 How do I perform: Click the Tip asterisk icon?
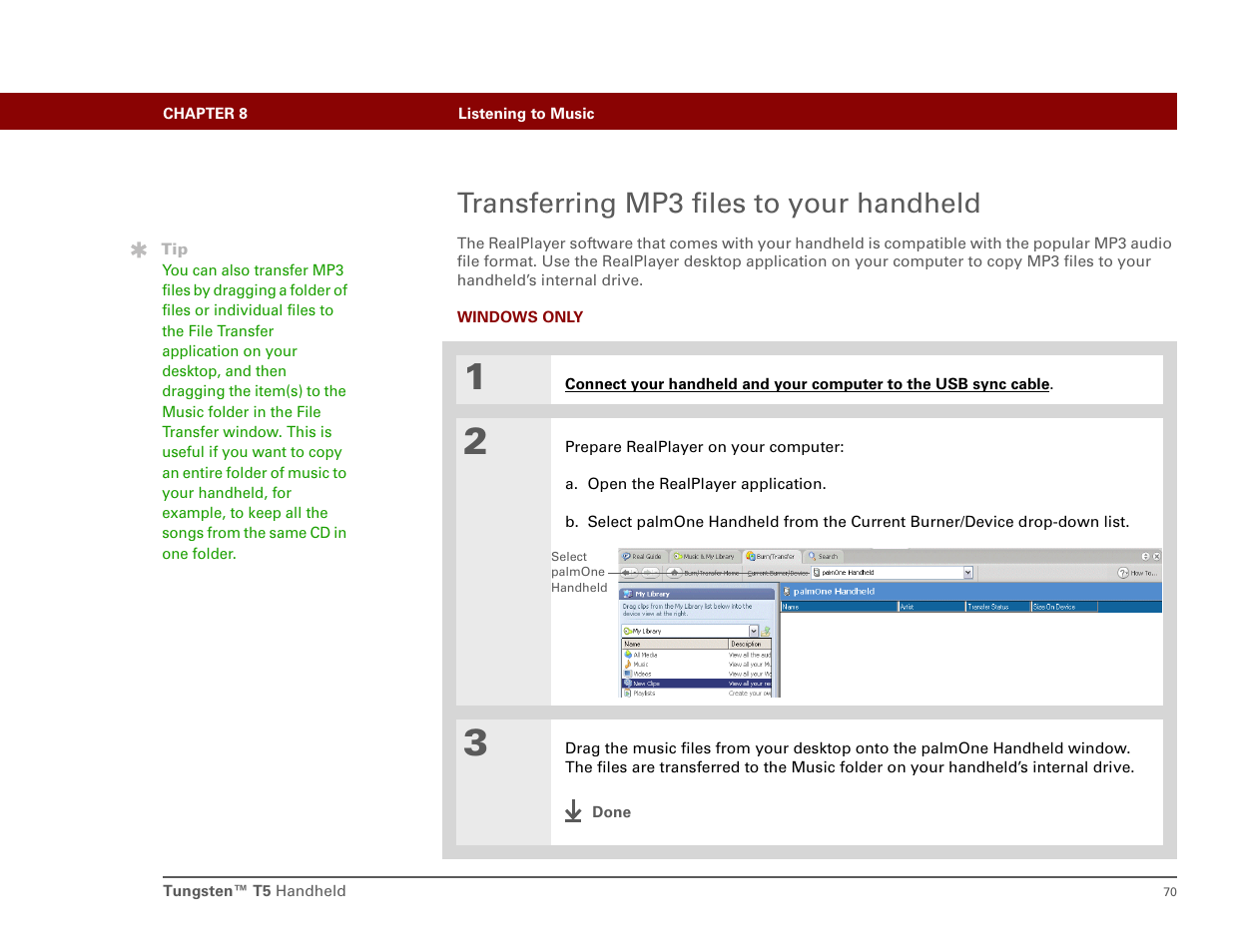tap(139, 249)
